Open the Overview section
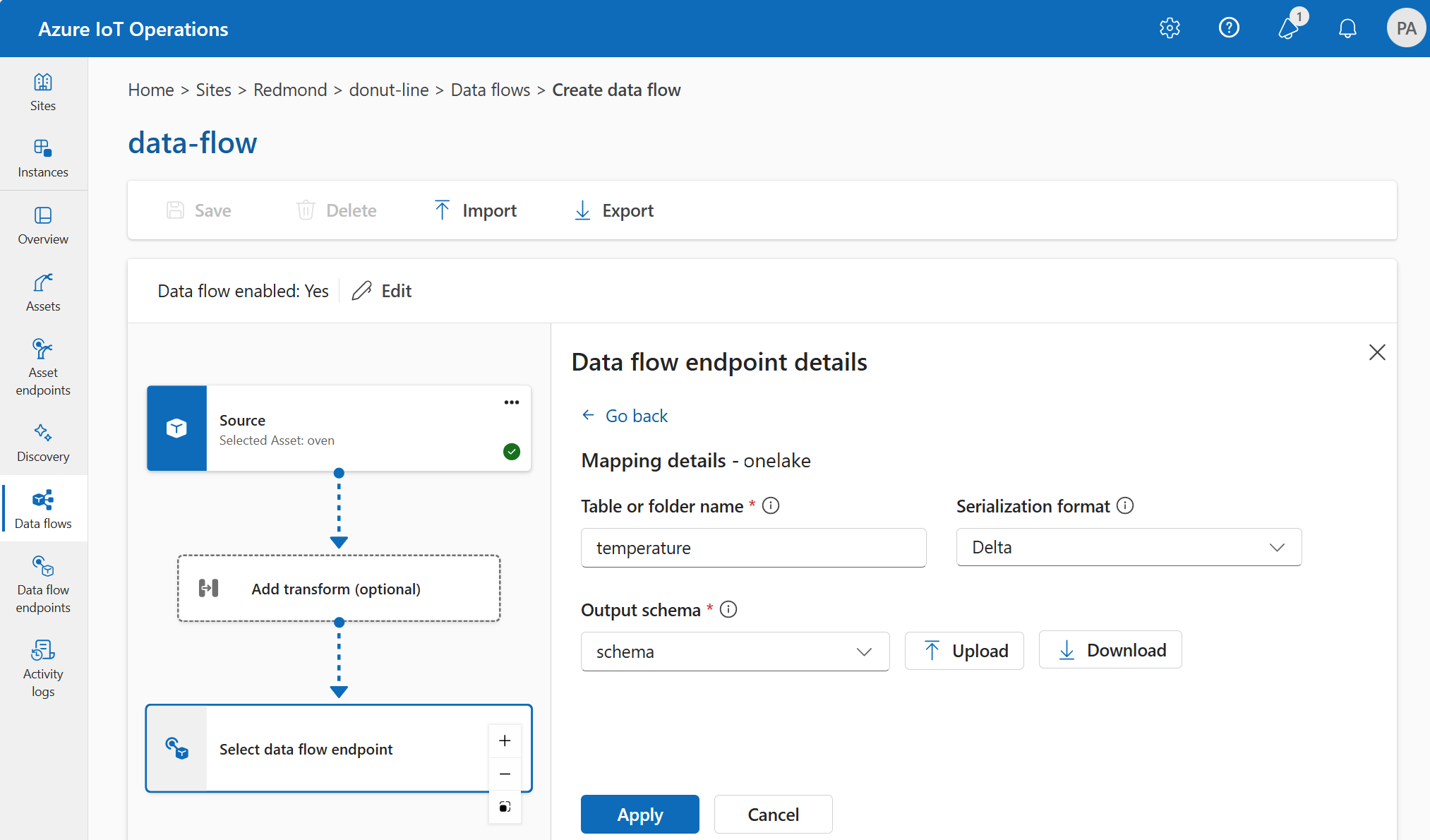The height and width of the screenshot is (840, 1430). click(x=43, y=224)
